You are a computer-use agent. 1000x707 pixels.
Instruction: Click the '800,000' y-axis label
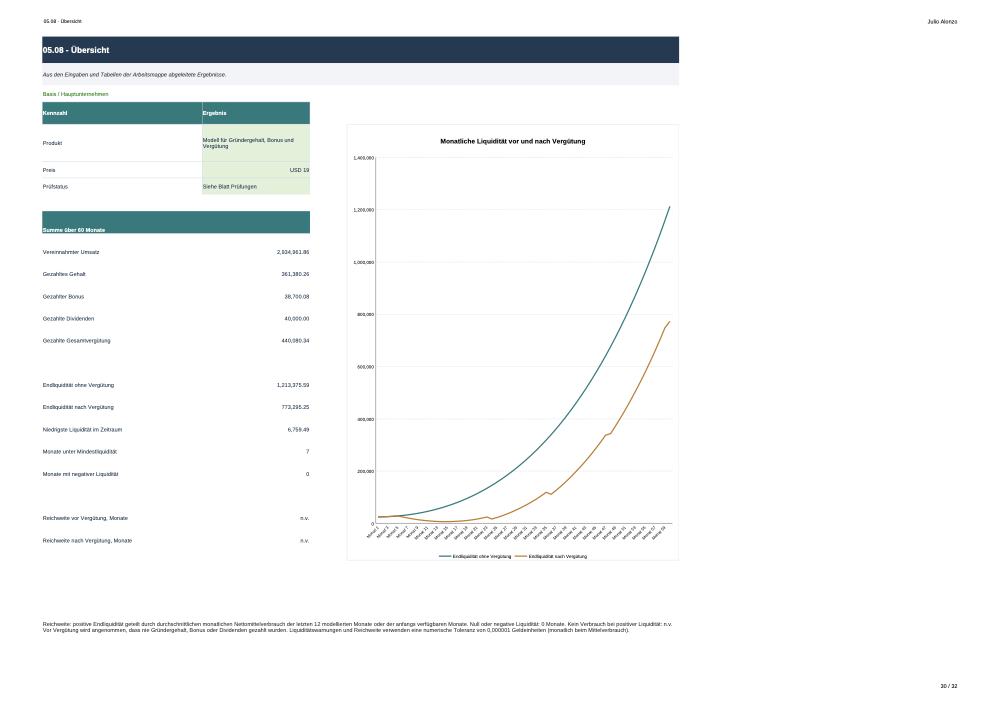click(x=365, y=315)
